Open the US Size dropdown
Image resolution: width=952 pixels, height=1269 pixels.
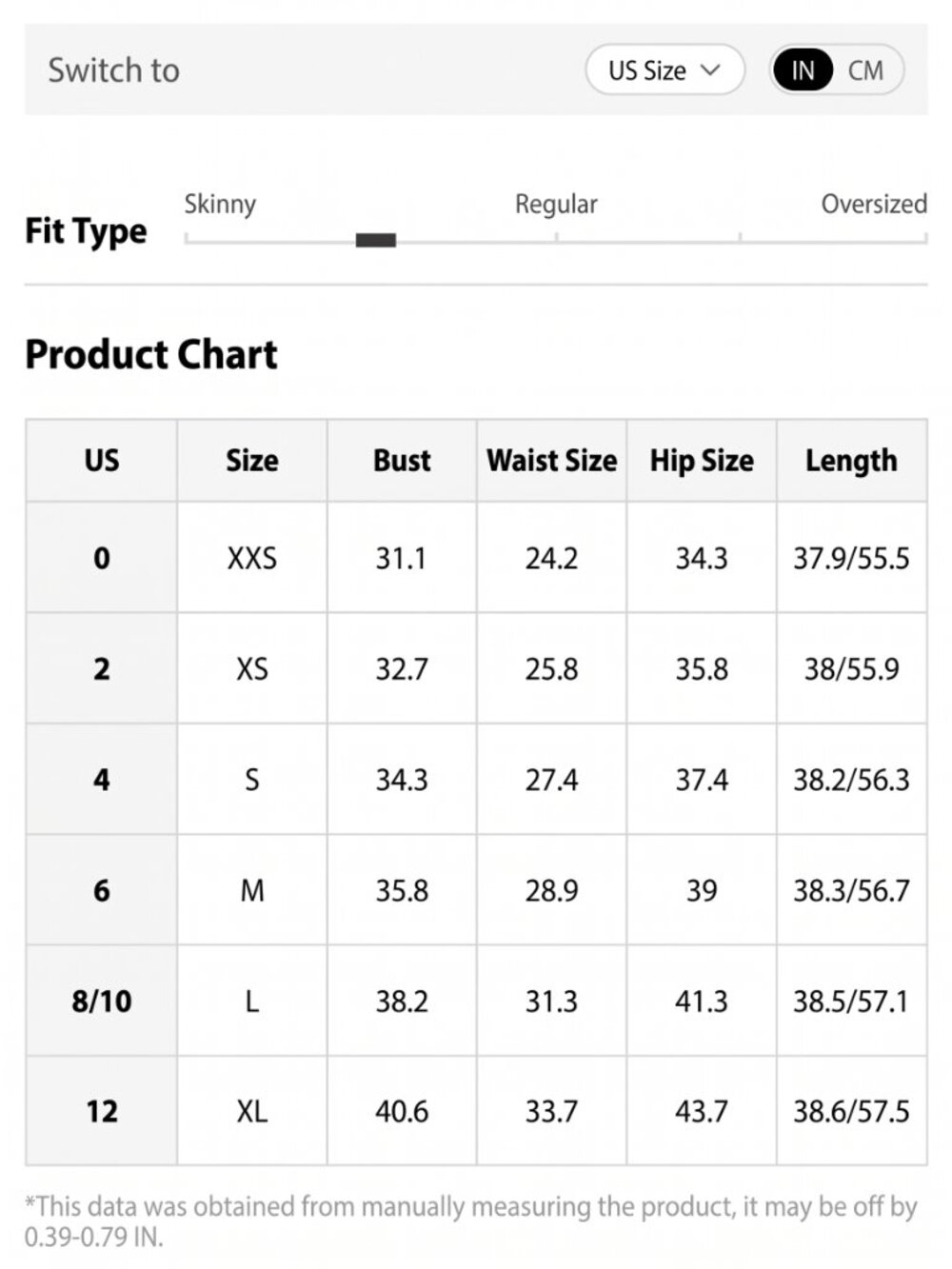[x=664, y=70]
